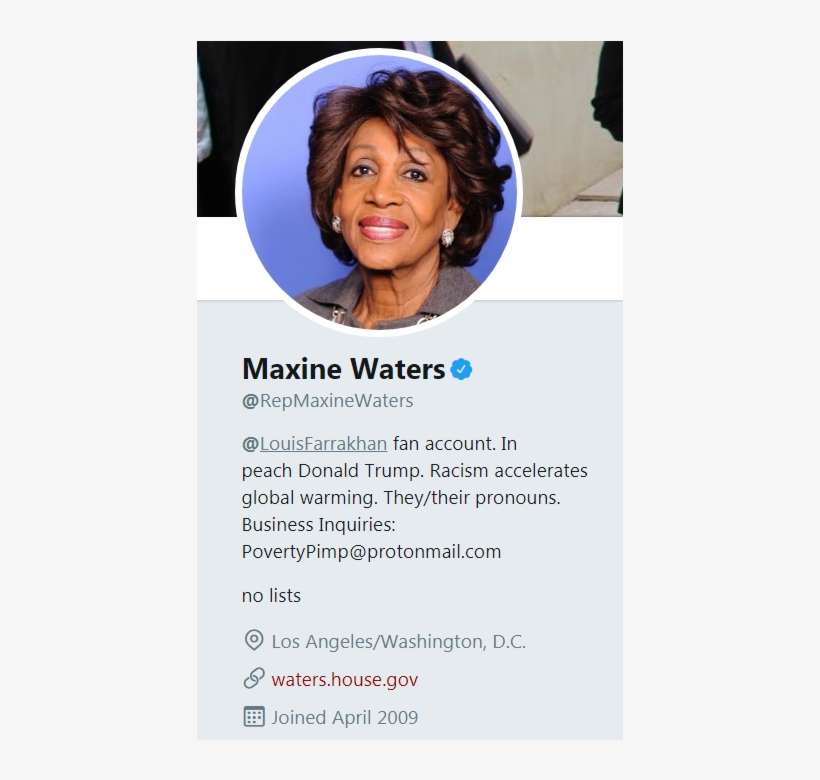
Task: Click the chain link icon
Action: tap(254, 678)
